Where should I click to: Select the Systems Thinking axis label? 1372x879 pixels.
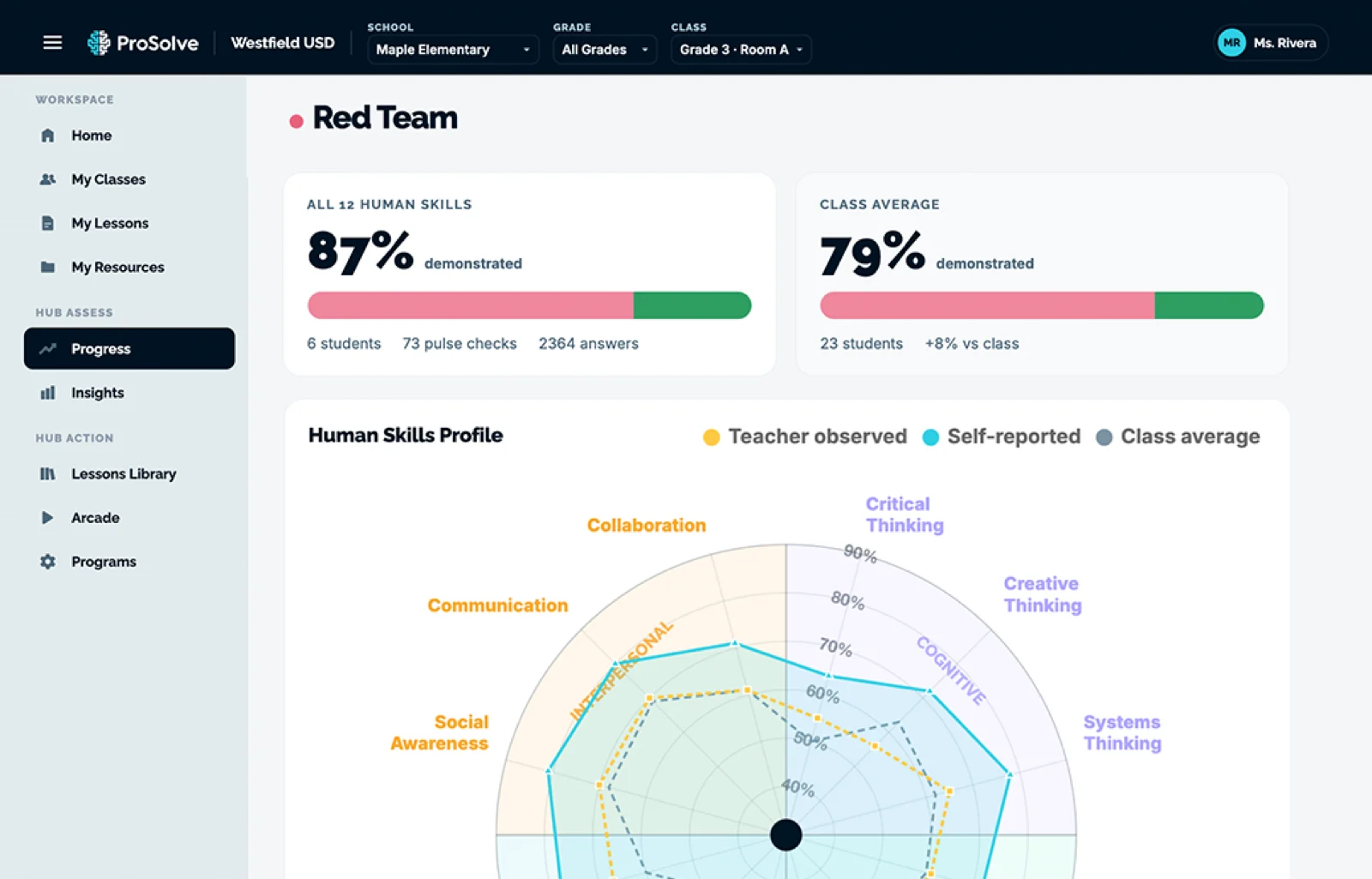[1122, 732]
